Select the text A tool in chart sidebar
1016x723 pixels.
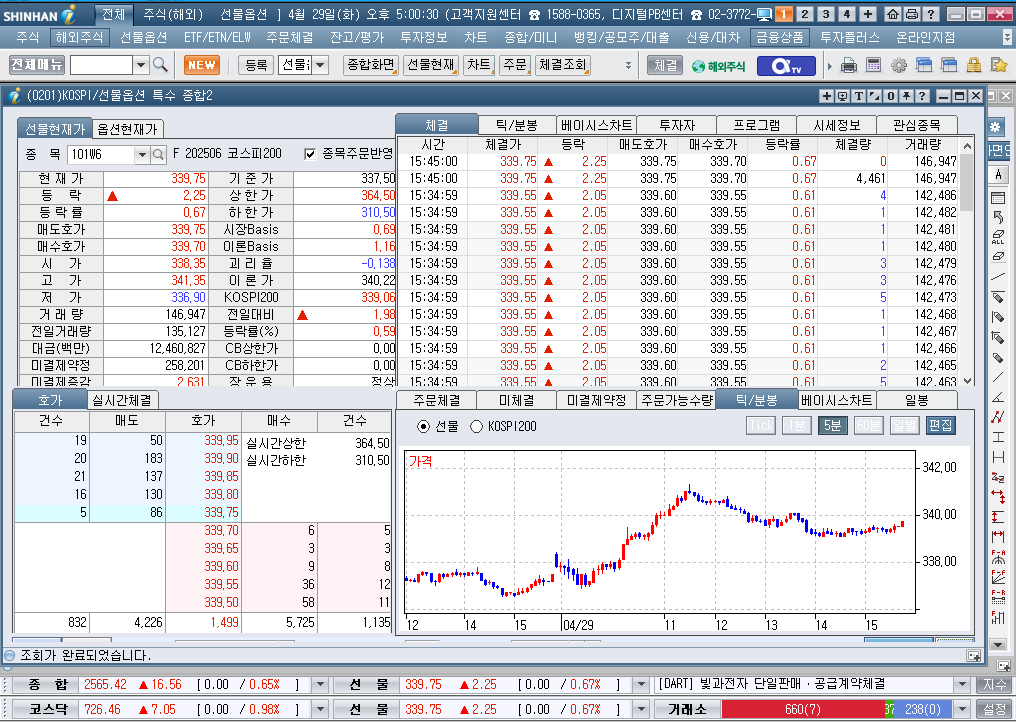tap(998, 175)
